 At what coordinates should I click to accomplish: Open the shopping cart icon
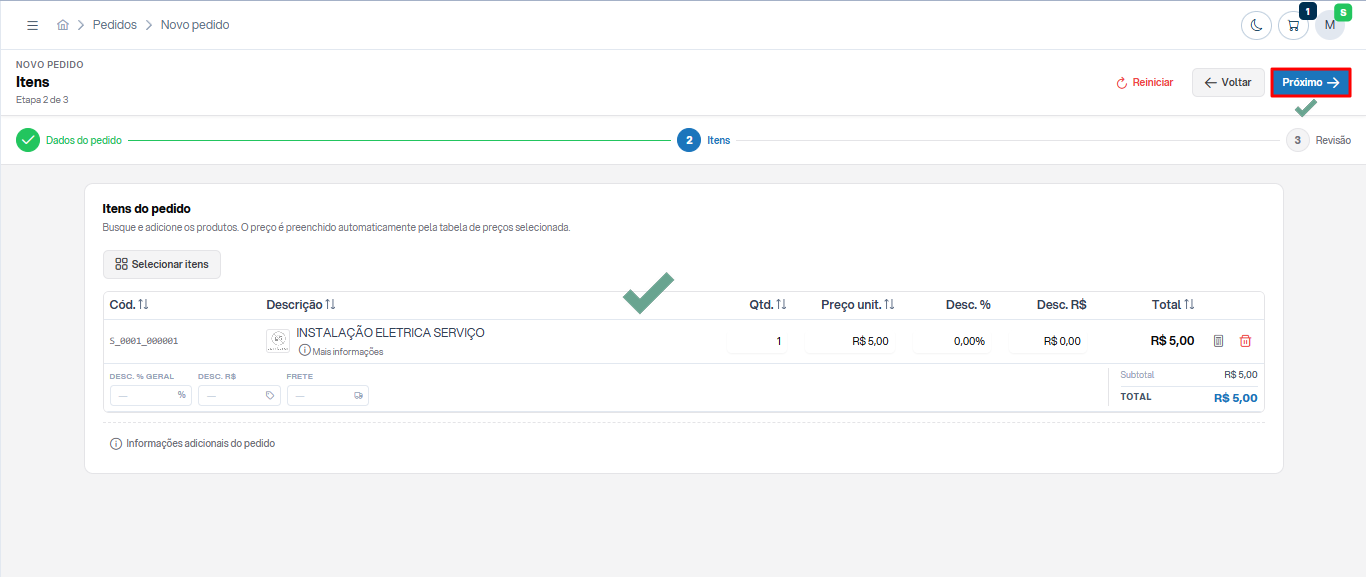pyautogui.click(x=1293, y=25)
